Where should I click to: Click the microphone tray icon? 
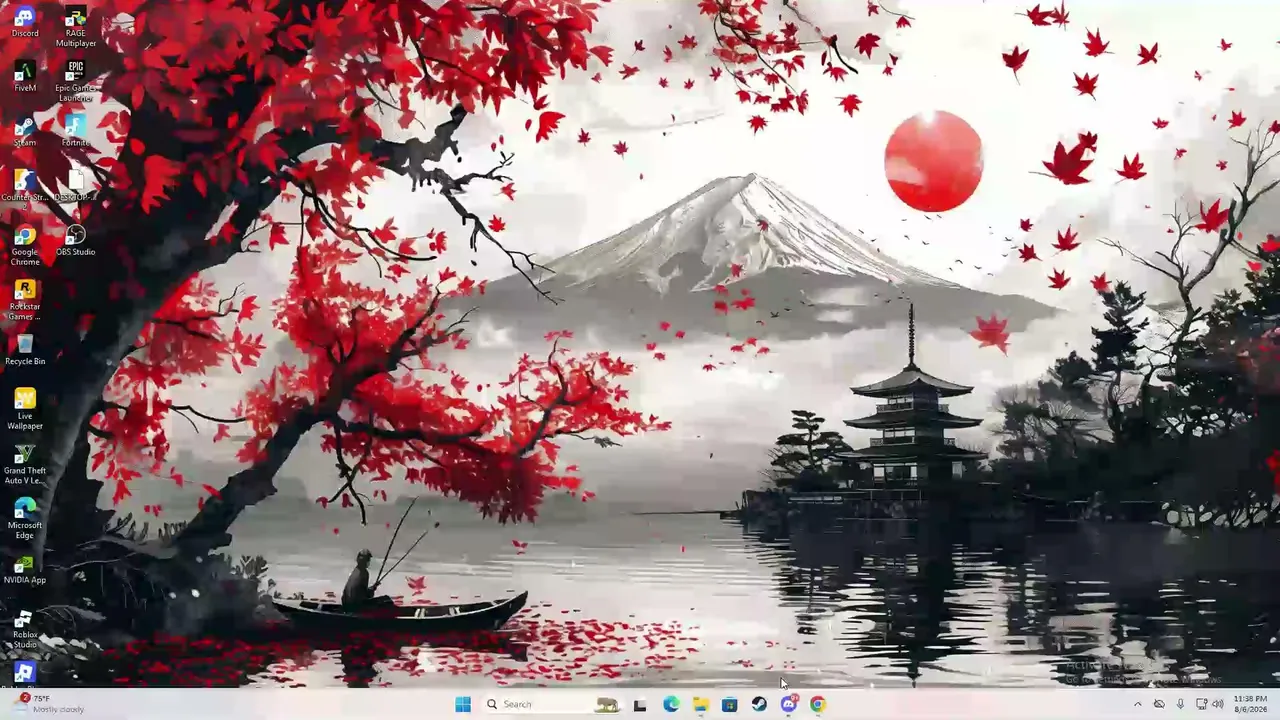(x=1181, y=704)
